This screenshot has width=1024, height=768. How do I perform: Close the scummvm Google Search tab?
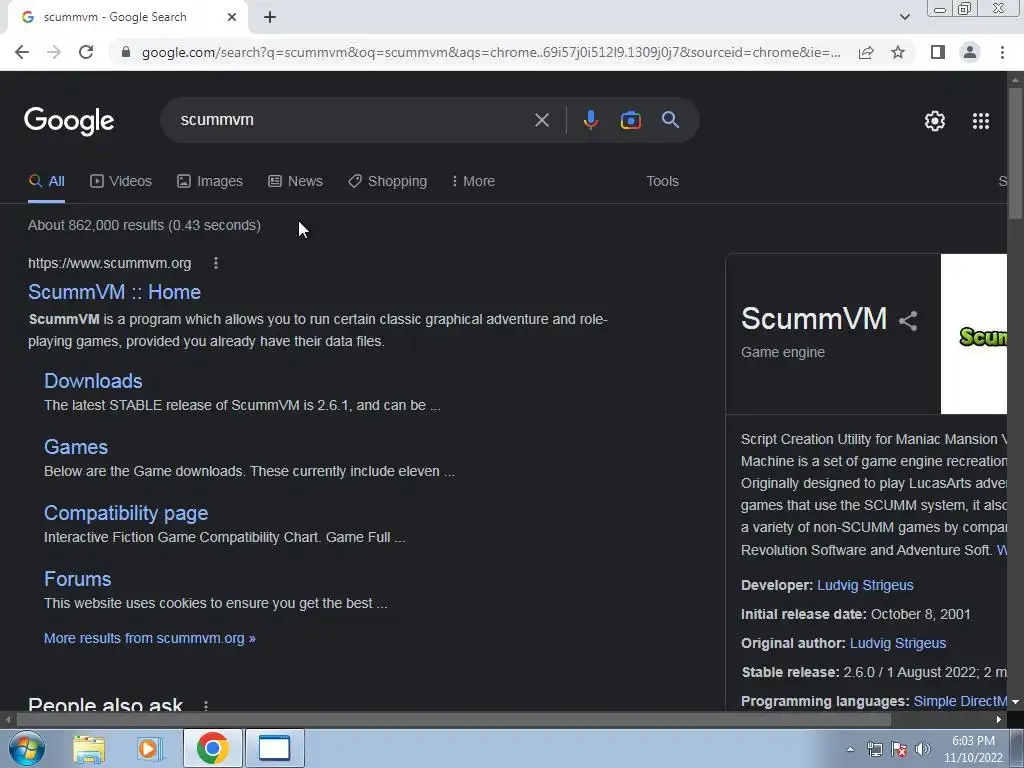click(232, 17)
